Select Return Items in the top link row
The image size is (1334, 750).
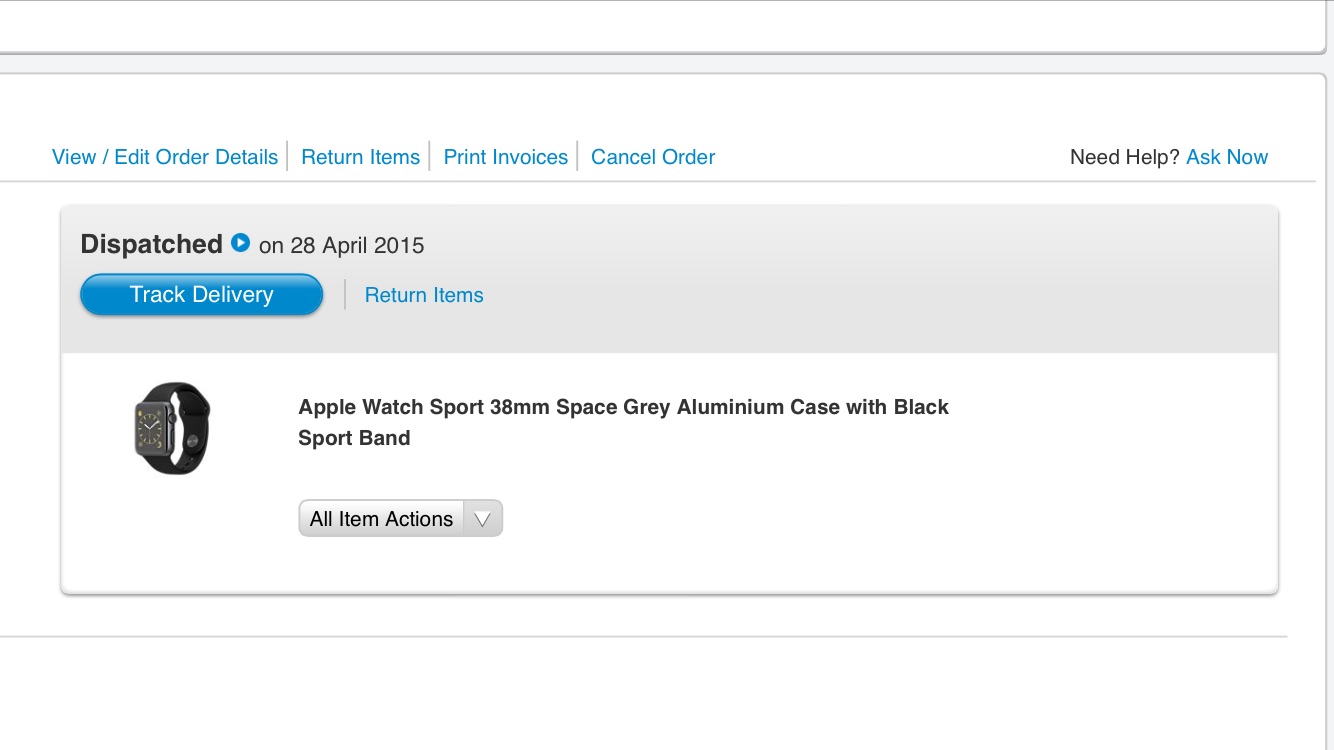click(x=360, y=157)
